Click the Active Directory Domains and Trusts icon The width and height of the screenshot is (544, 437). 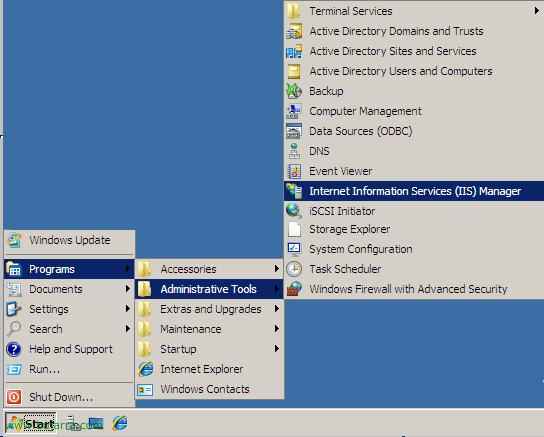pos(294,31)
